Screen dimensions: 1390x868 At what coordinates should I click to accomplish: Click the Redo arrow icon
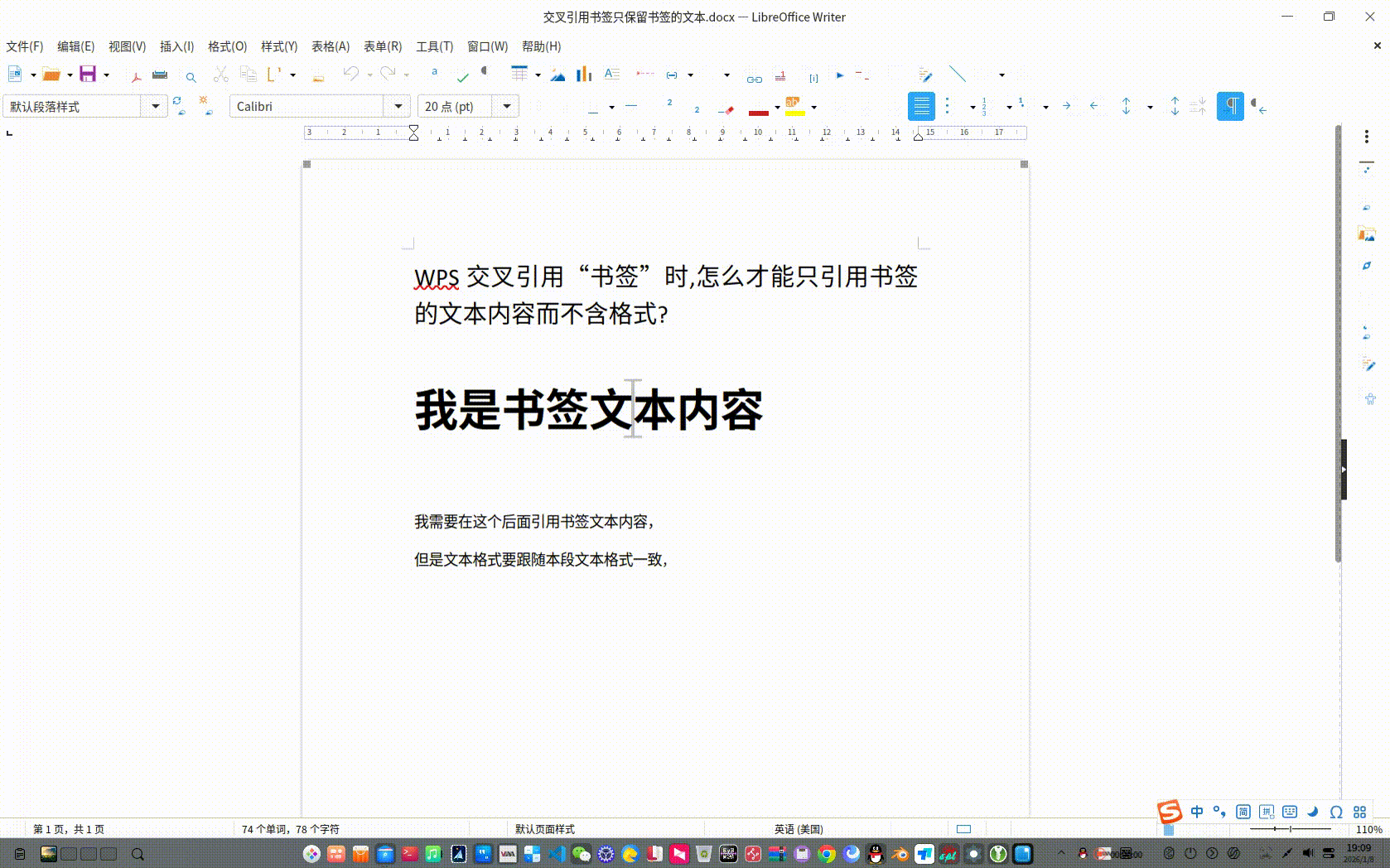388,75
